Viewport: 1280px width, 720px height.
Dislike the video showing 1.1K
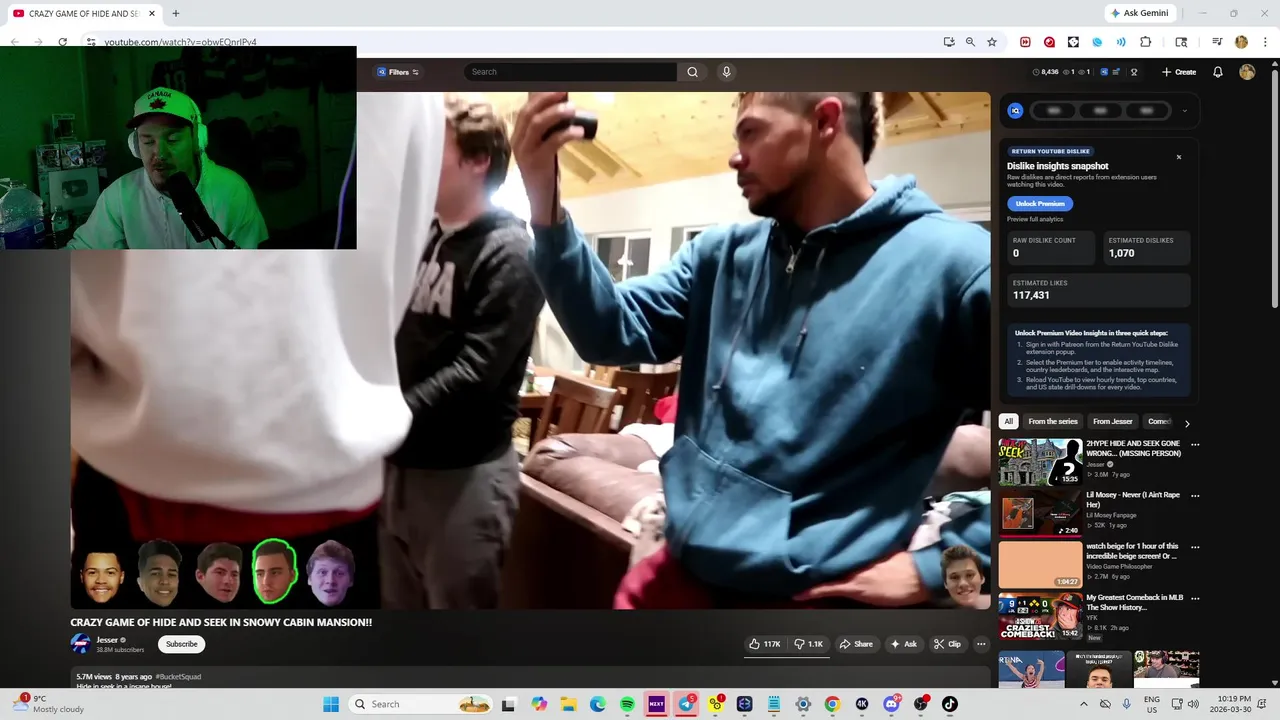tap(809, 644)
